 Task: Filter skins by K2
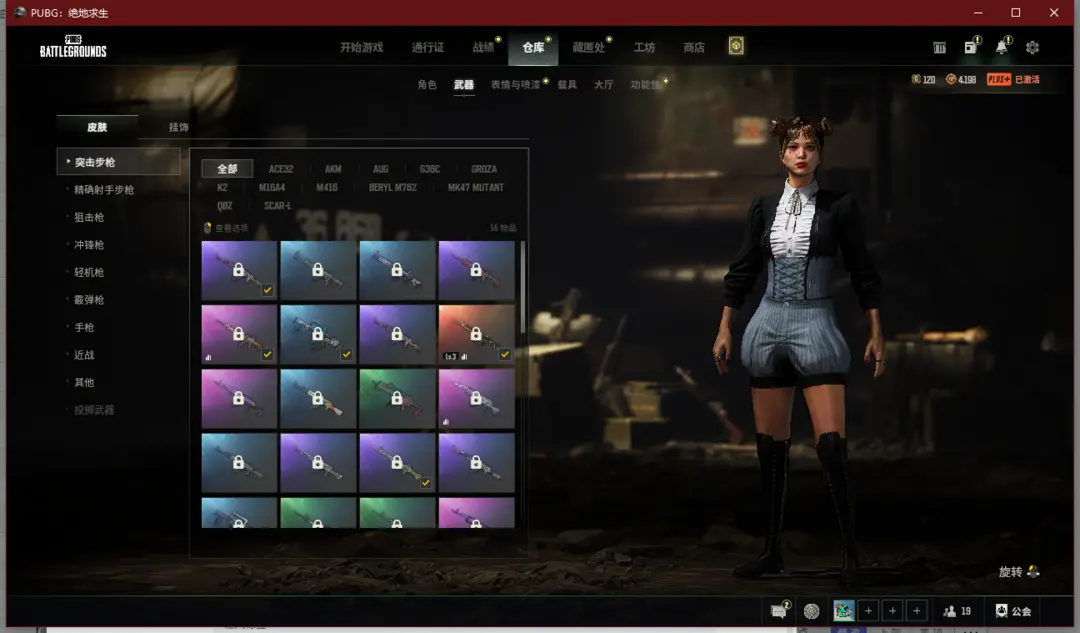point(222,187)
